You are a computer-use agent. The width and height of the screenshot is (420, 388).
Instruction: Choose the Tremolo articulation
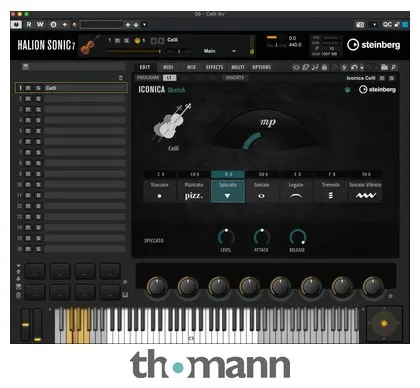[x=331, y=191]
